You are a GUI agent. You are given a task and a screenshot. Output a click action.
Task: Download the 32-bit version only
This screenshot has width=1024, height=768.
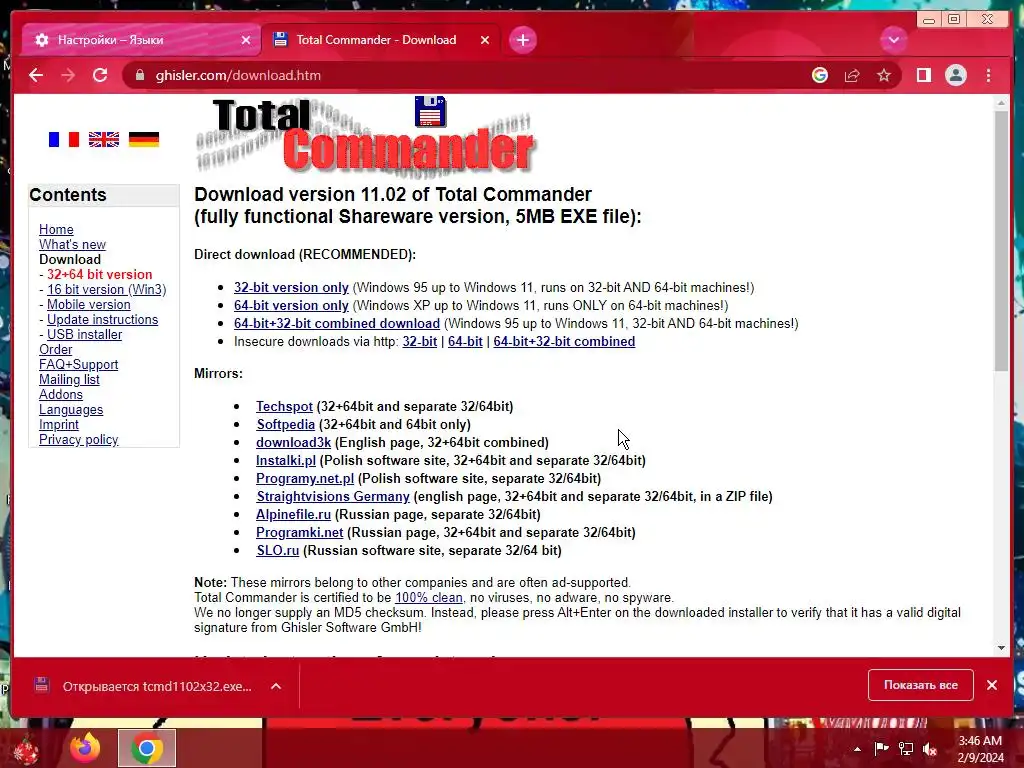click(291, 287)
